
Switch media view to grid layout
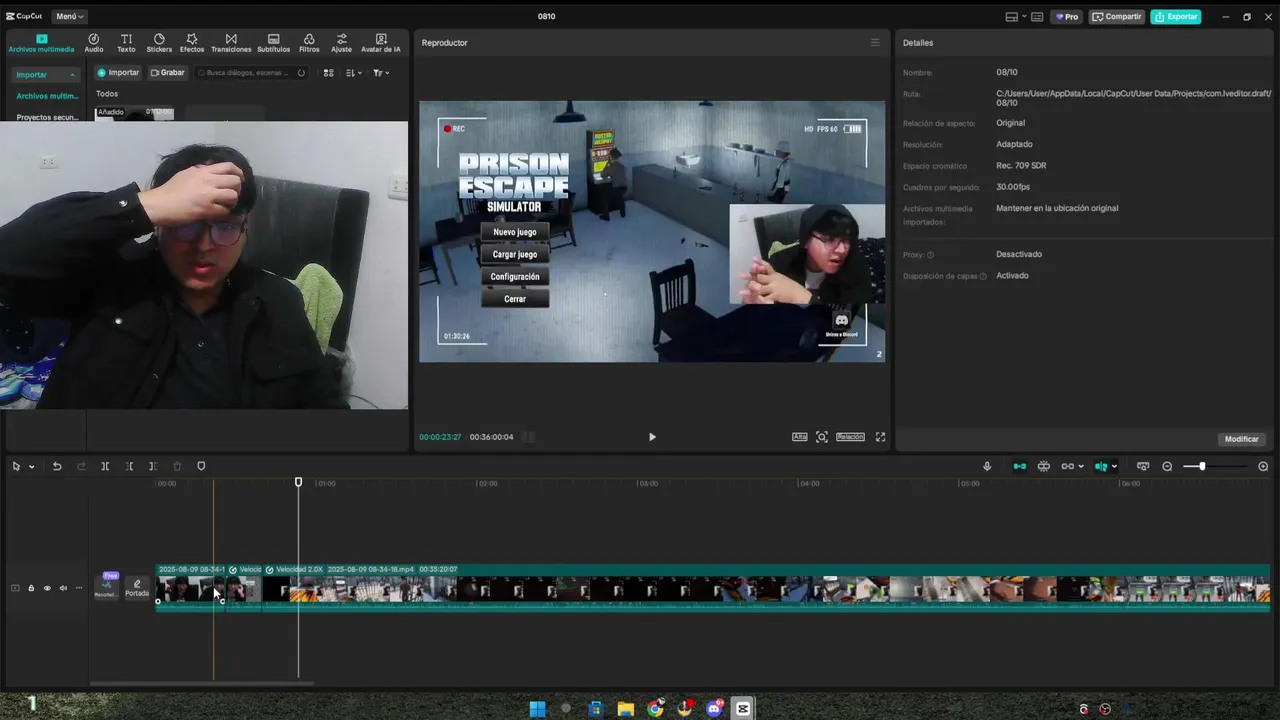click(x=328, y=73)
